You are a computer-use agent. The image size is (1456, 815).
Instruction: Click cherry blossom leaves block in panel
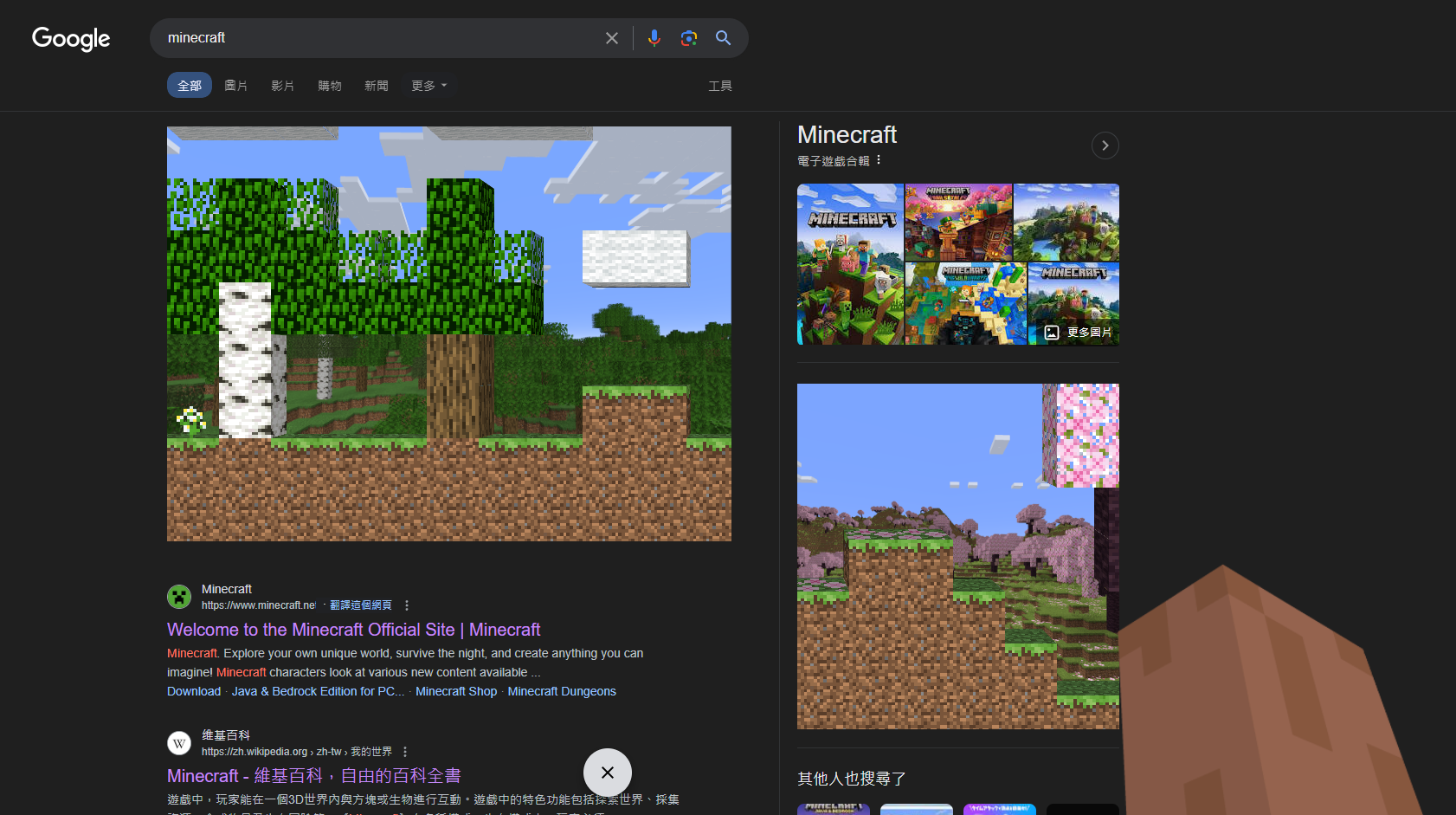[1081, 436]
